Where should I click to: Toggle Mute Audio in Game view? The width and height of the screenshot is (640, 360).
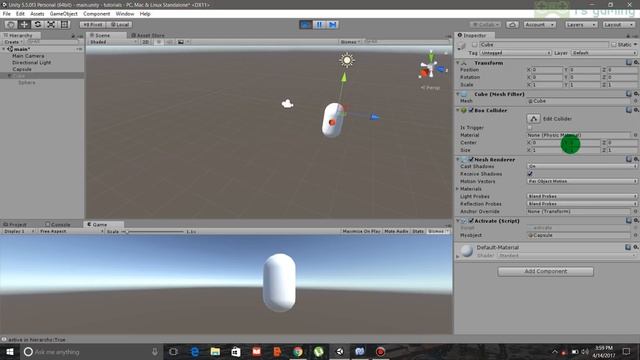tap(396, 231)
